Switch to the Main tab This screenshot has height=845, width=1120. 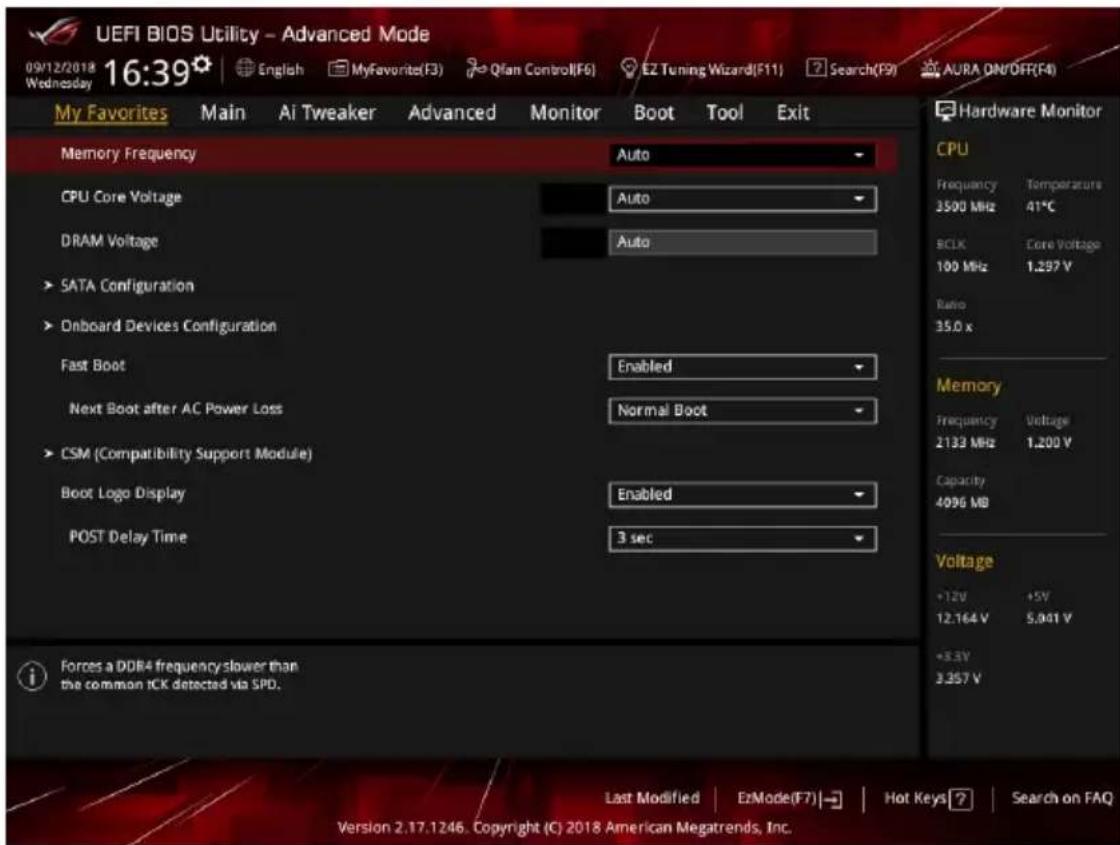click(223, 113)
